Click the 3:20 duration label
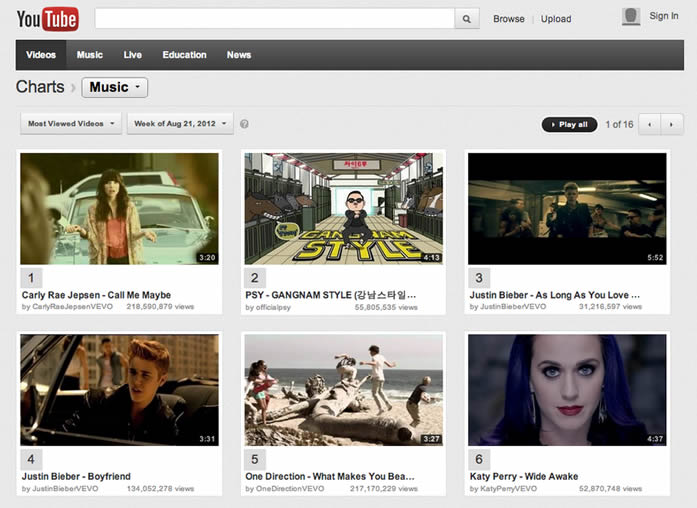 207,258
